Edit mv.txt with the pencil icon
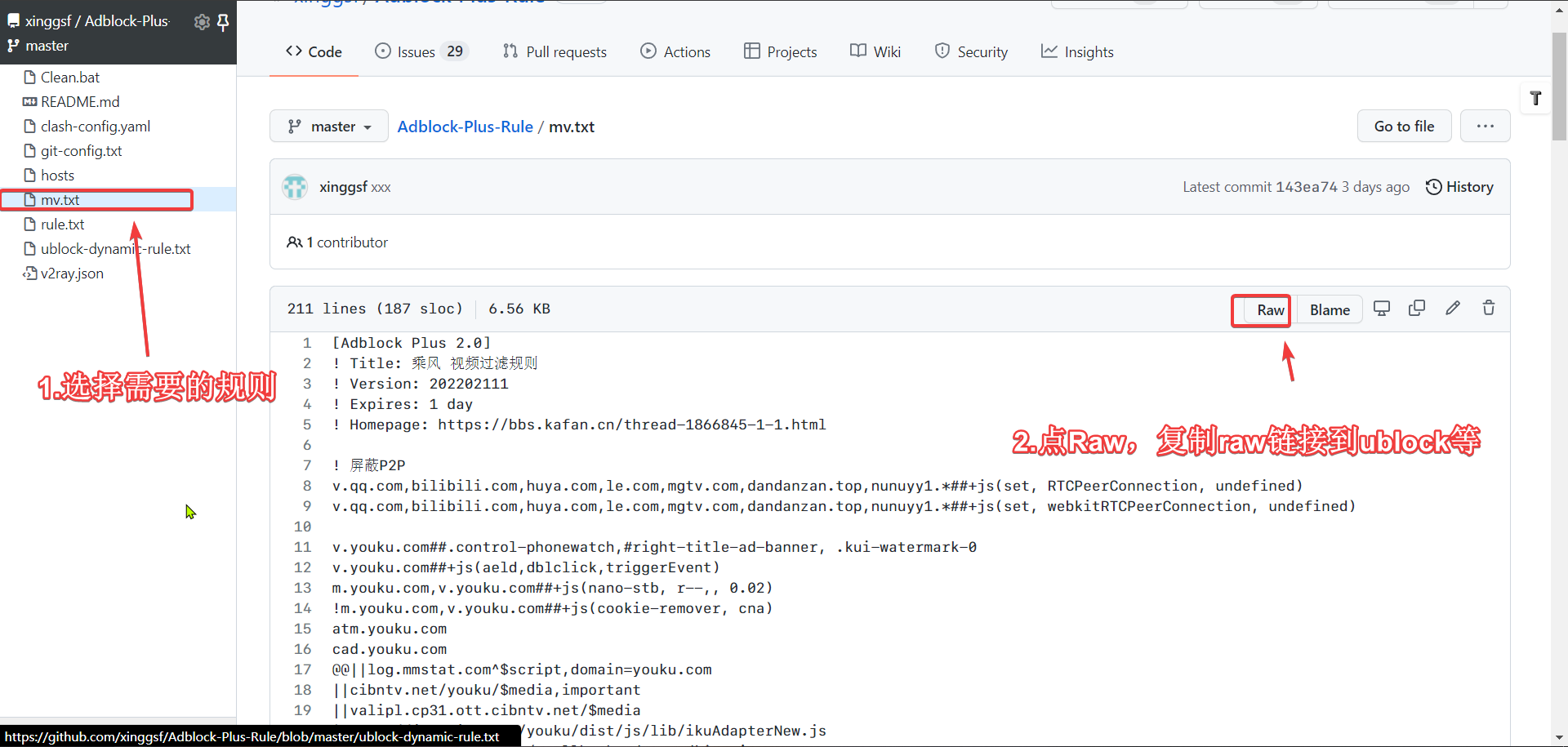 1453,308
